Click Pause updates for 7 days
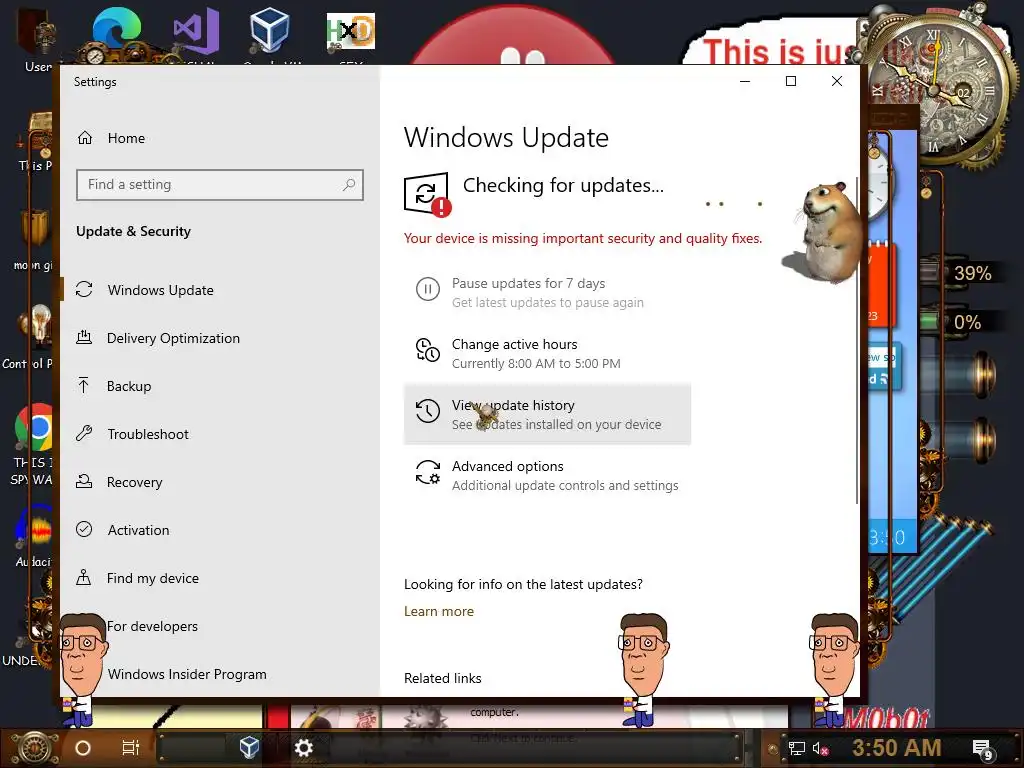Image resolution: width=1024 pixels, height=768 pixels. (547, 293)
